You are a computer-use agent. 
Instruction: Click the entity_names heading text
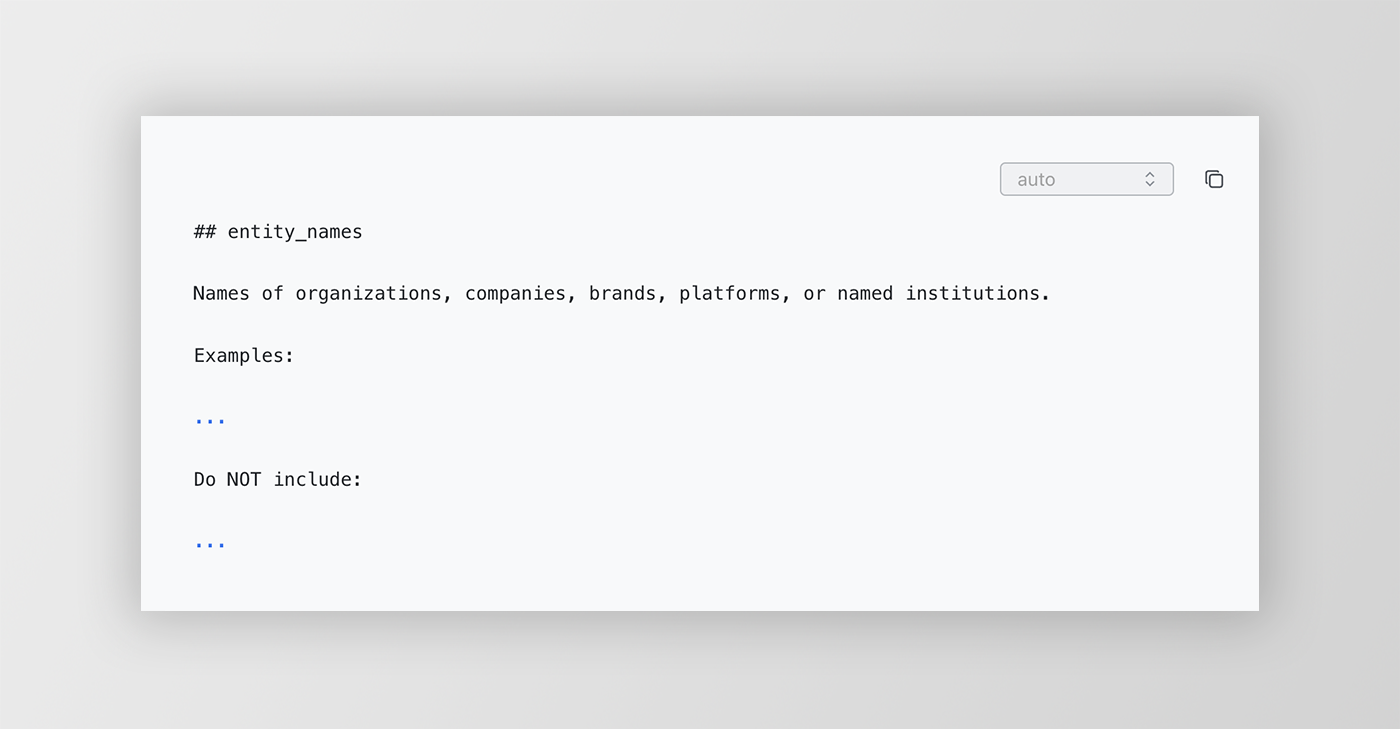(x=295, y=232)
